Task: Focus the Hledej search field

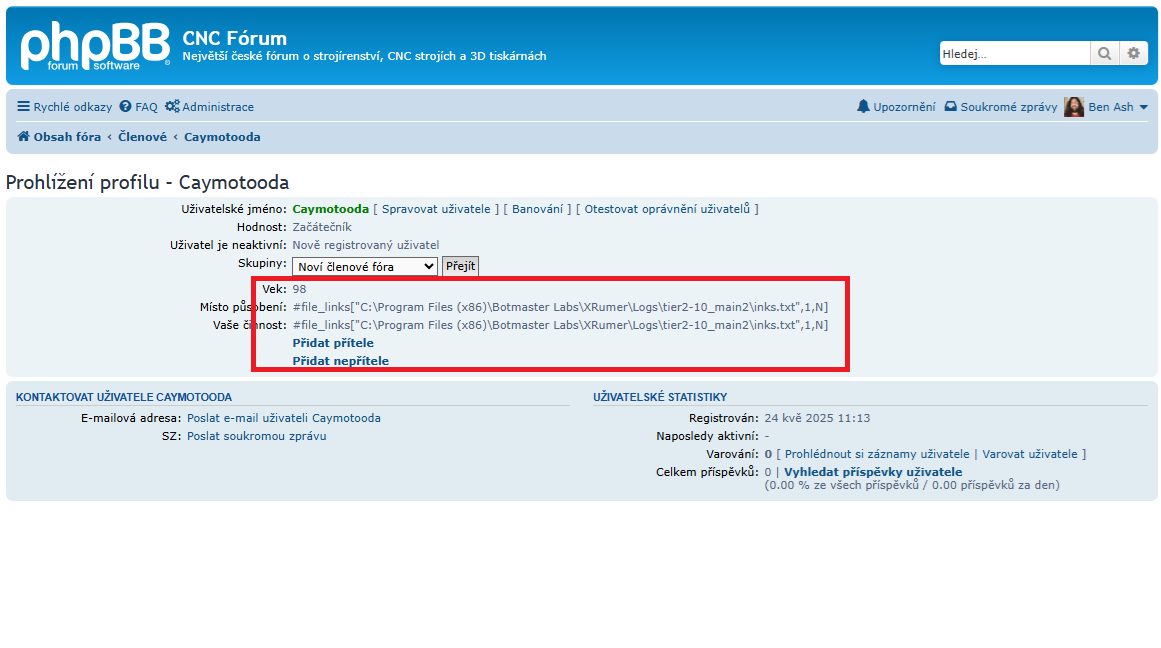Action: pos(1013,54)
